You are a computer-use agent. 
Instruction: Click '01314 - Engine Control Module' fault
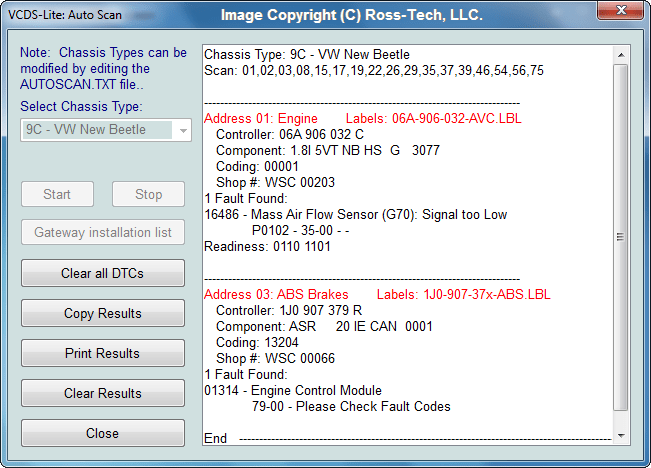293,390
